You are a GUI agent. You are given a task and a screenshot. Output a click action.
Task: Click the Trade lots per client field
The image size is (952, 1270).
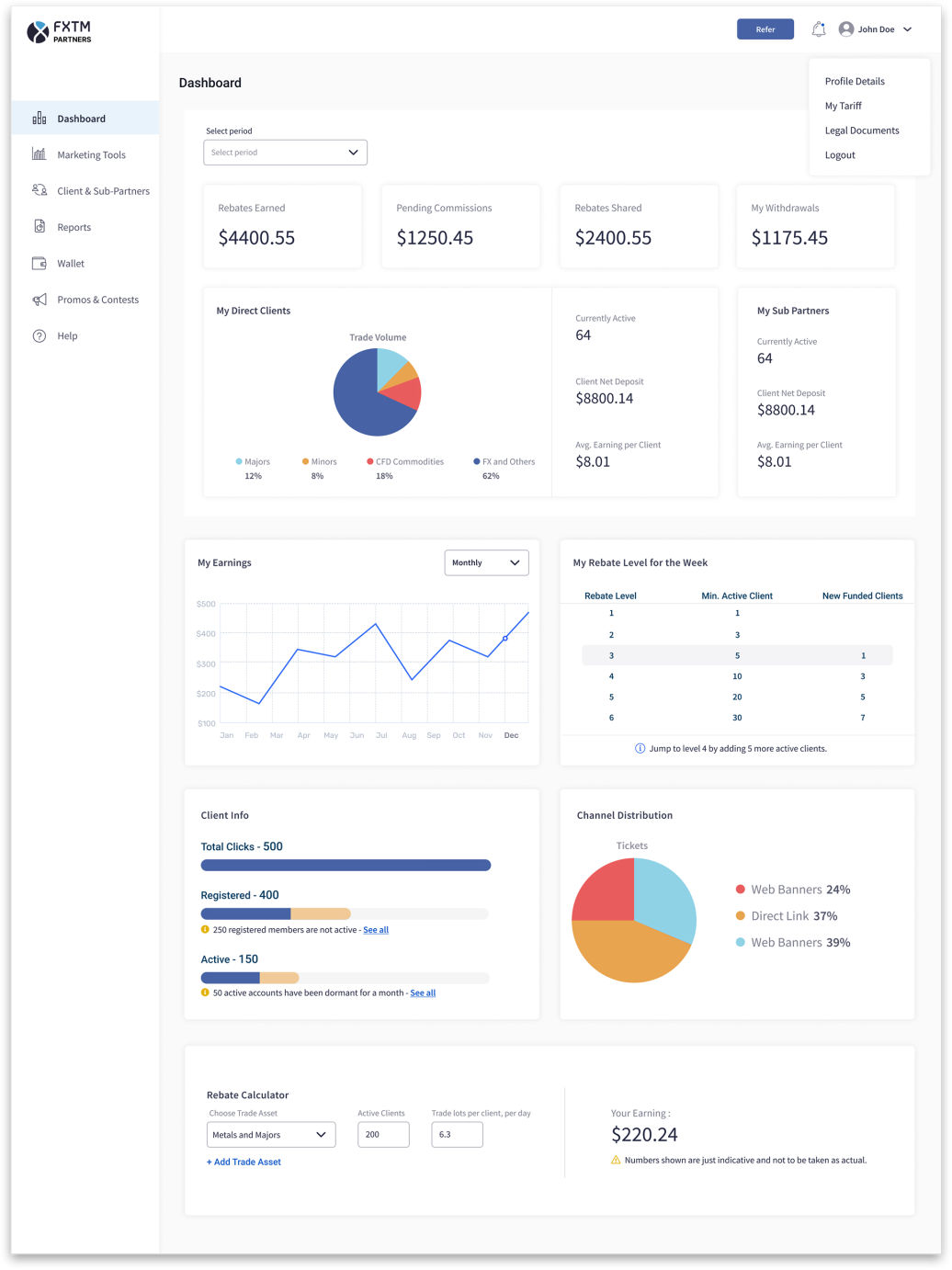(457, 1135)
